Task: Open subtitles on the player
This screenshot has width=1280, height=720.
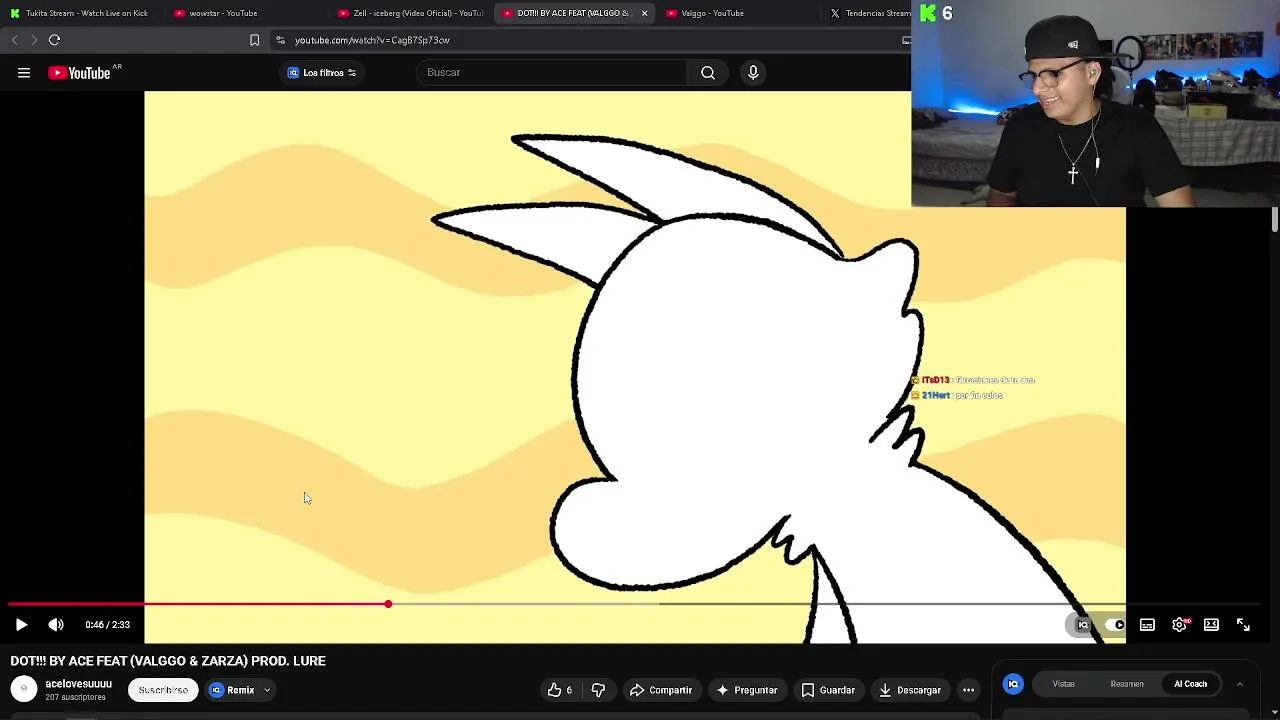Action: [x=1147, y=625]
